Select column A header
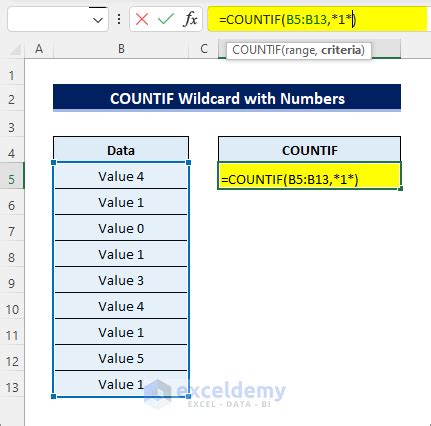Screen dimensions: 431x426 click(x=39, y=49)
